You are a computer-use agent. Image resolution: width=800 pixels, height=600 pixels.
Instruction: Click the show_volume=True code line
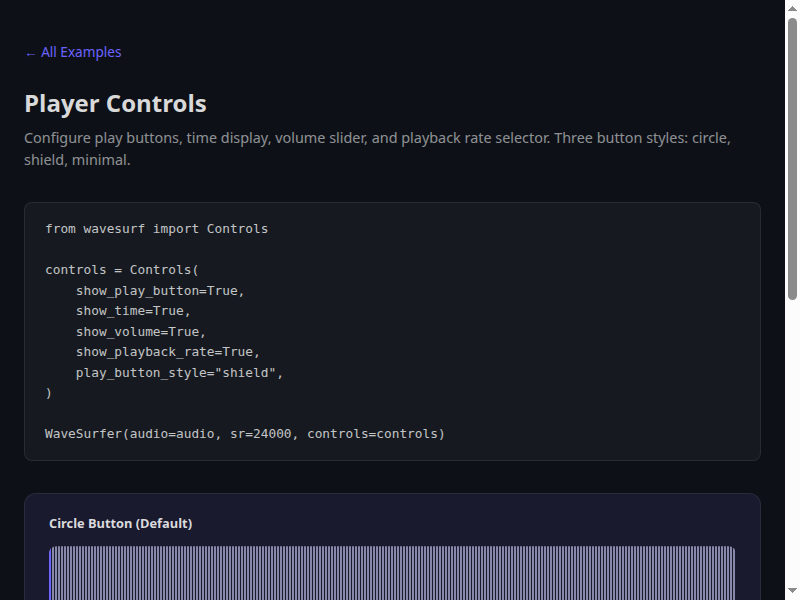(x=141, y=332)
